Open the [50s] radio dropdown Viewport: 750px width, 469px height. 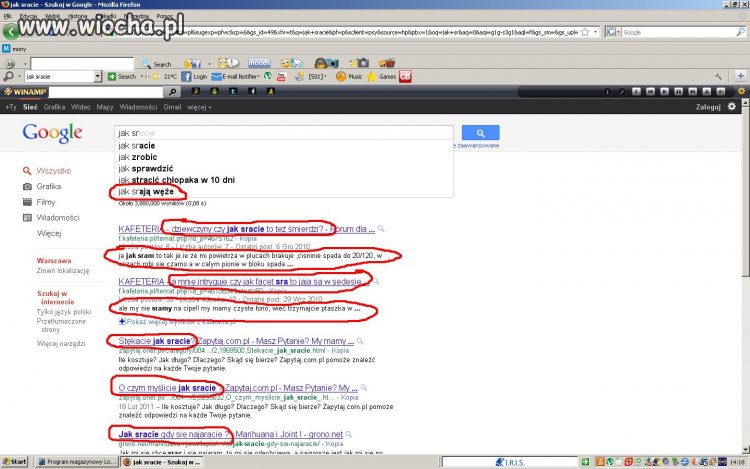point(318,76)
